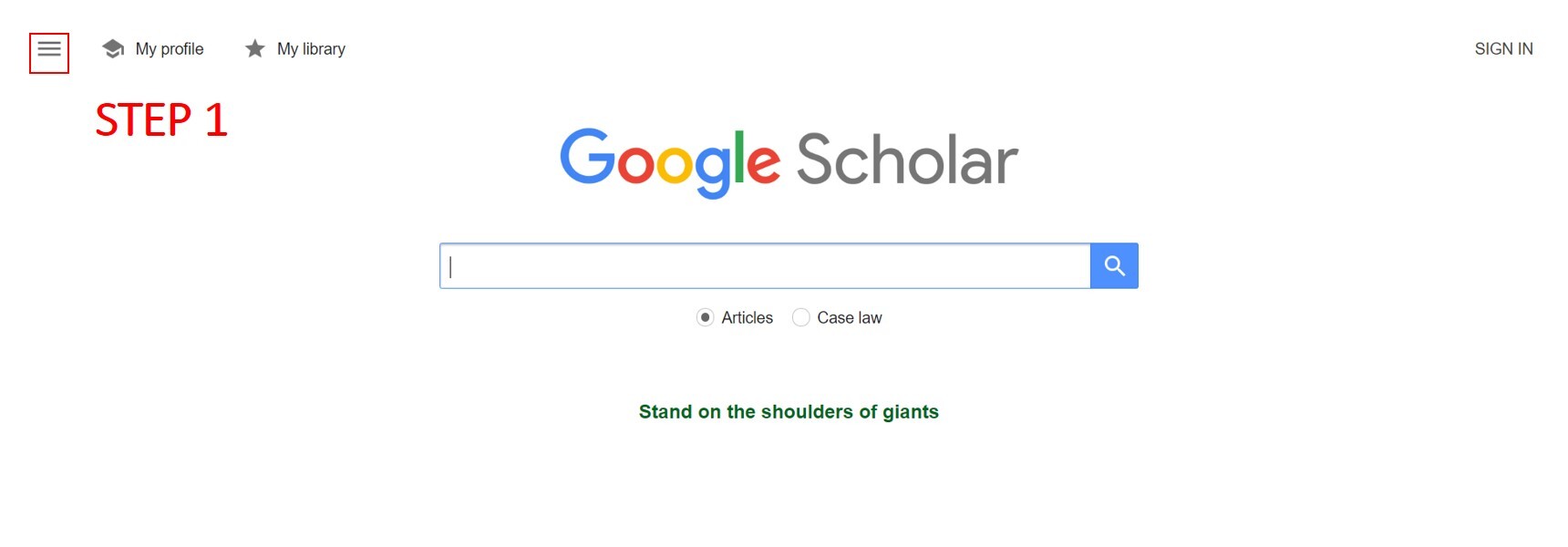This screenshot has height=547, width=1568.
Task: Click the Articles option label
Action: [747, 317]
